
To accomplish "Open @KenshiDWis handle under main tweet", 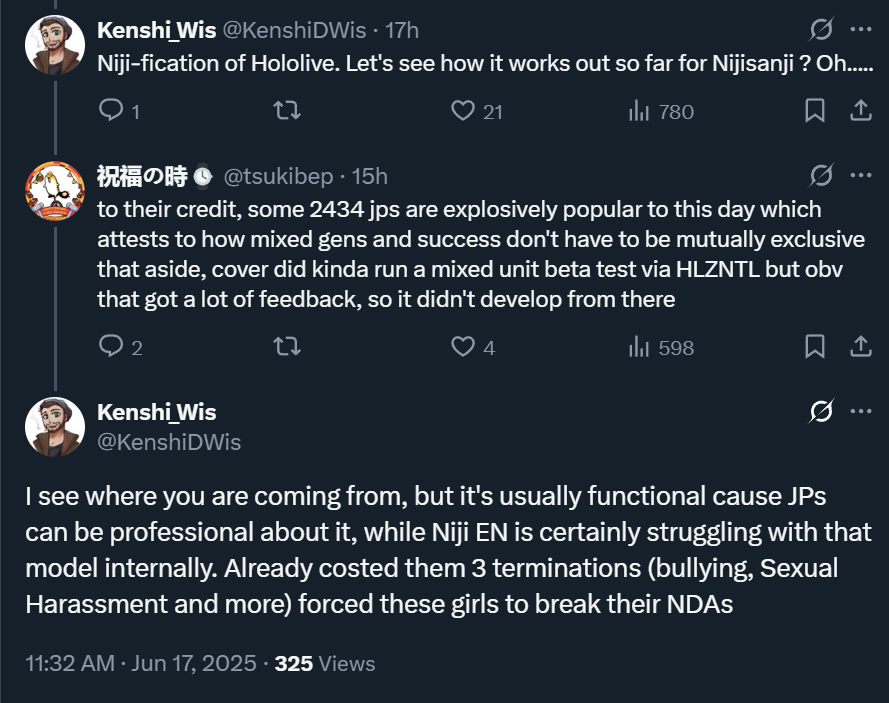I will 169,441.
